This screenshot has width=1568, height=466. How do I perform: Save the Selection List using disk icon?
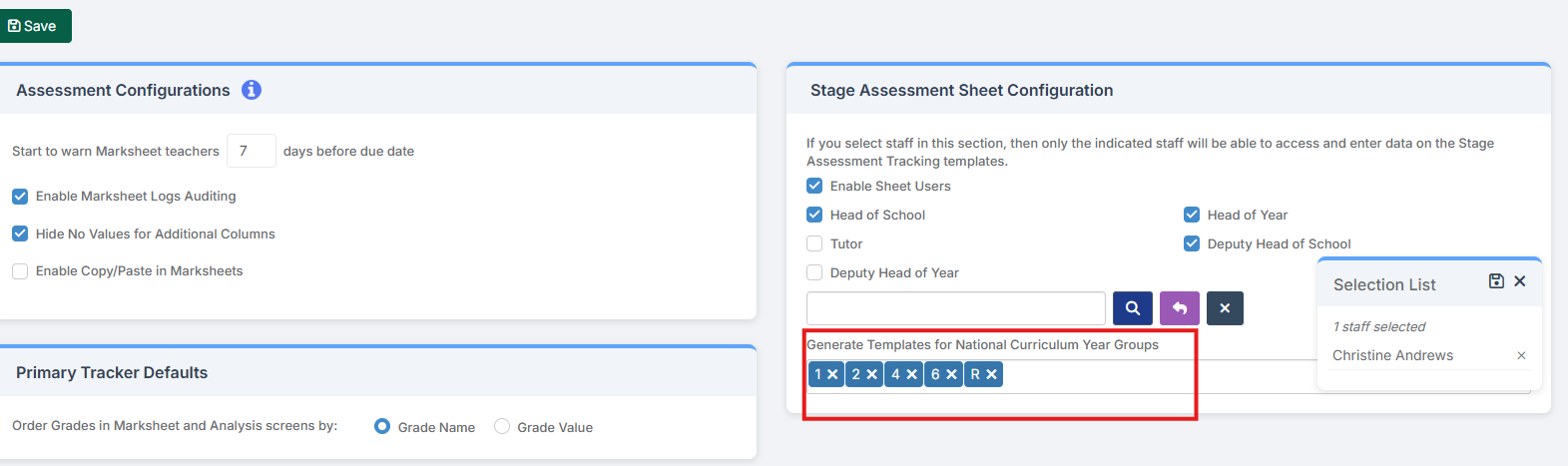coord(1496,281)
